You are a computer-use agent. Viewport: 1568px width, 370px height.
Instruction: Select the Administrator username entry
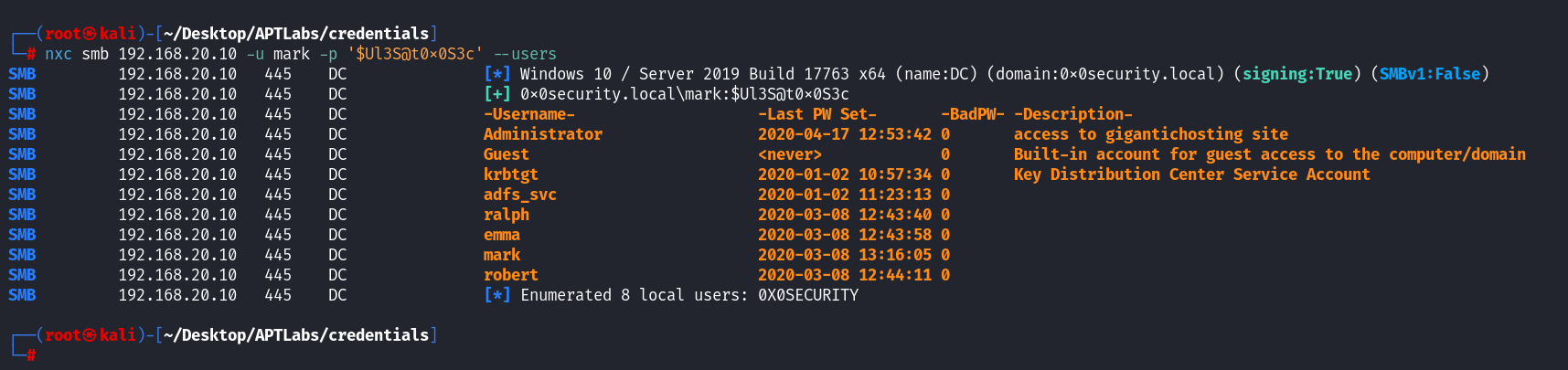click(543, 134)
